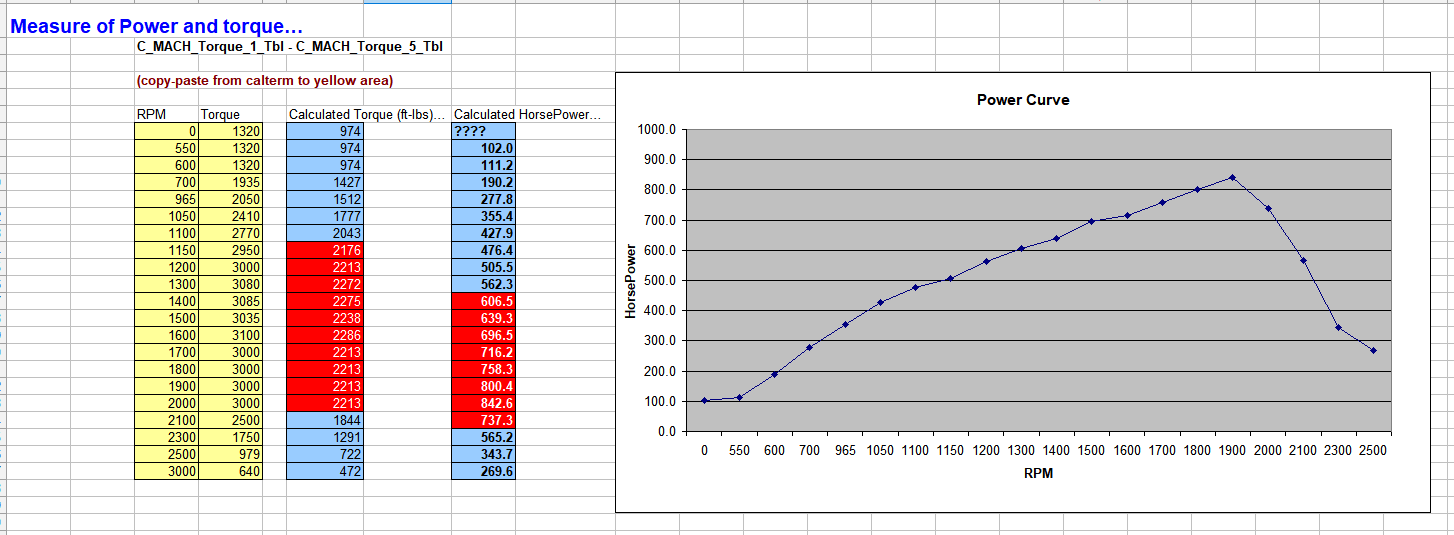Select the red 737.3 horsepower cell
Viewport: 1454px width, 535px height.
point(484,420)
